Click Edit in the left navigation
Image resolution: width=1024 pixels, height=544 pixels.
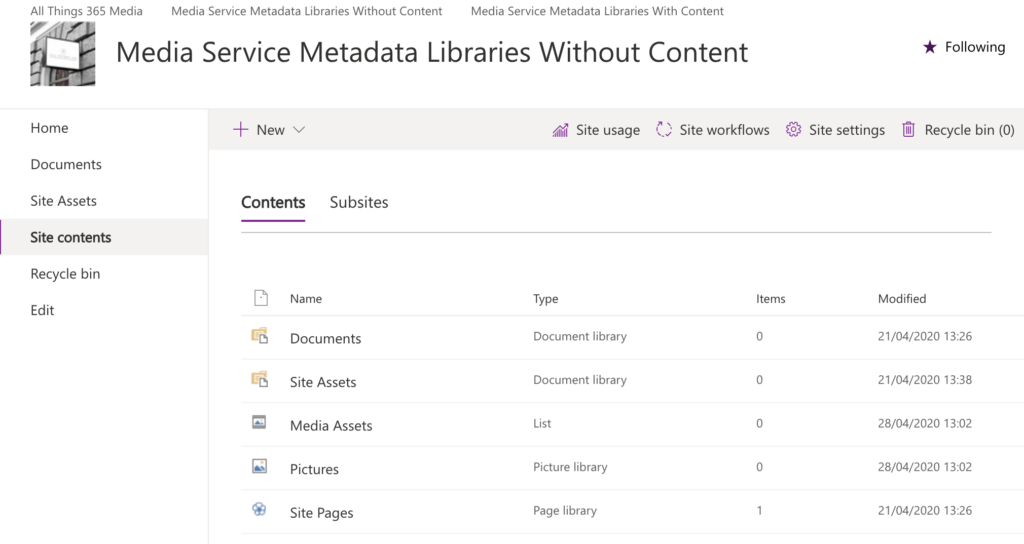(42, 310)
